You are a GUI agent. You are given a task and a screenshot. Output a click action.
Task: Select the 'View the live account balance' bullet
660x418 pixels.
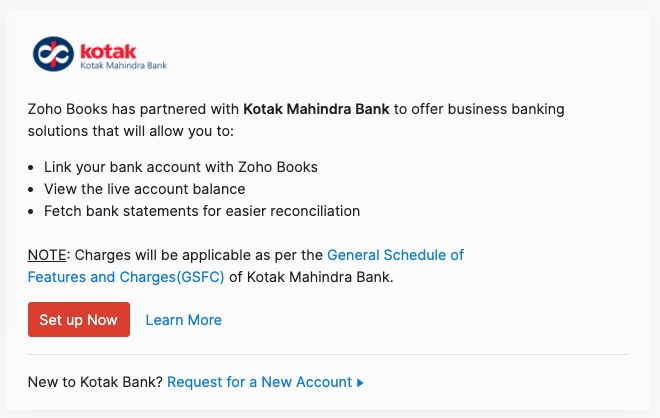tap(144, 189)
